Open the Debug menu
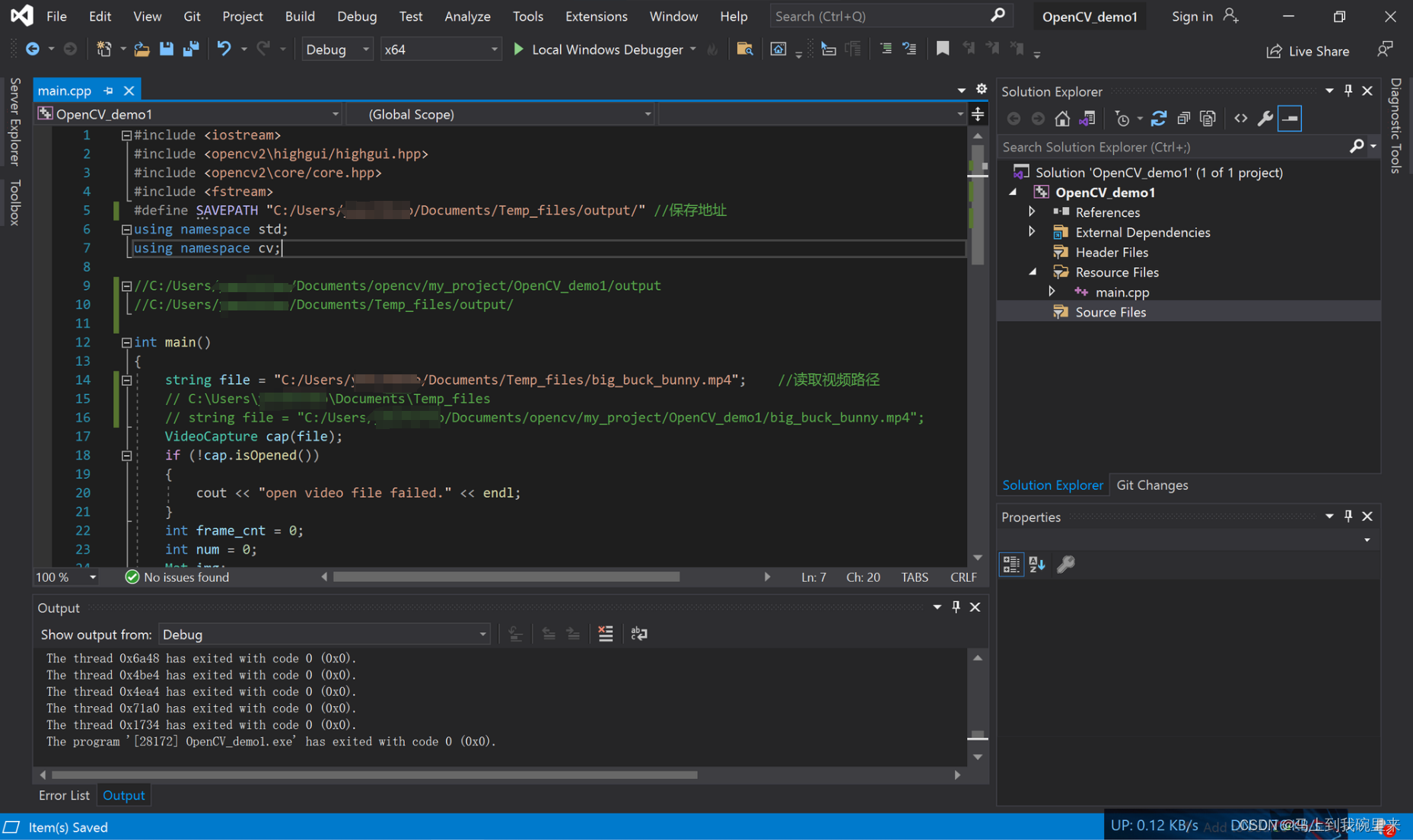This screenshot has height=840, width=1413. [356, 16]
